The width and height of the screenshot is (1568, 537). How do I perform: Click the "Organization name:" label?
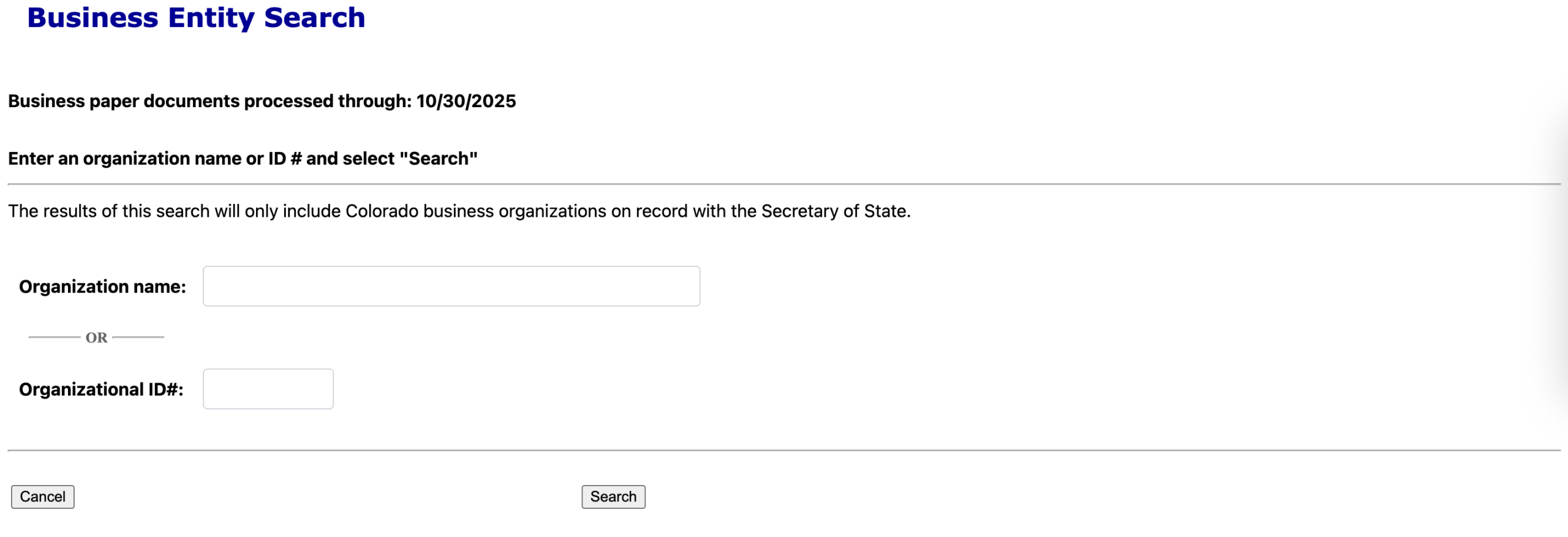[102, 287]
